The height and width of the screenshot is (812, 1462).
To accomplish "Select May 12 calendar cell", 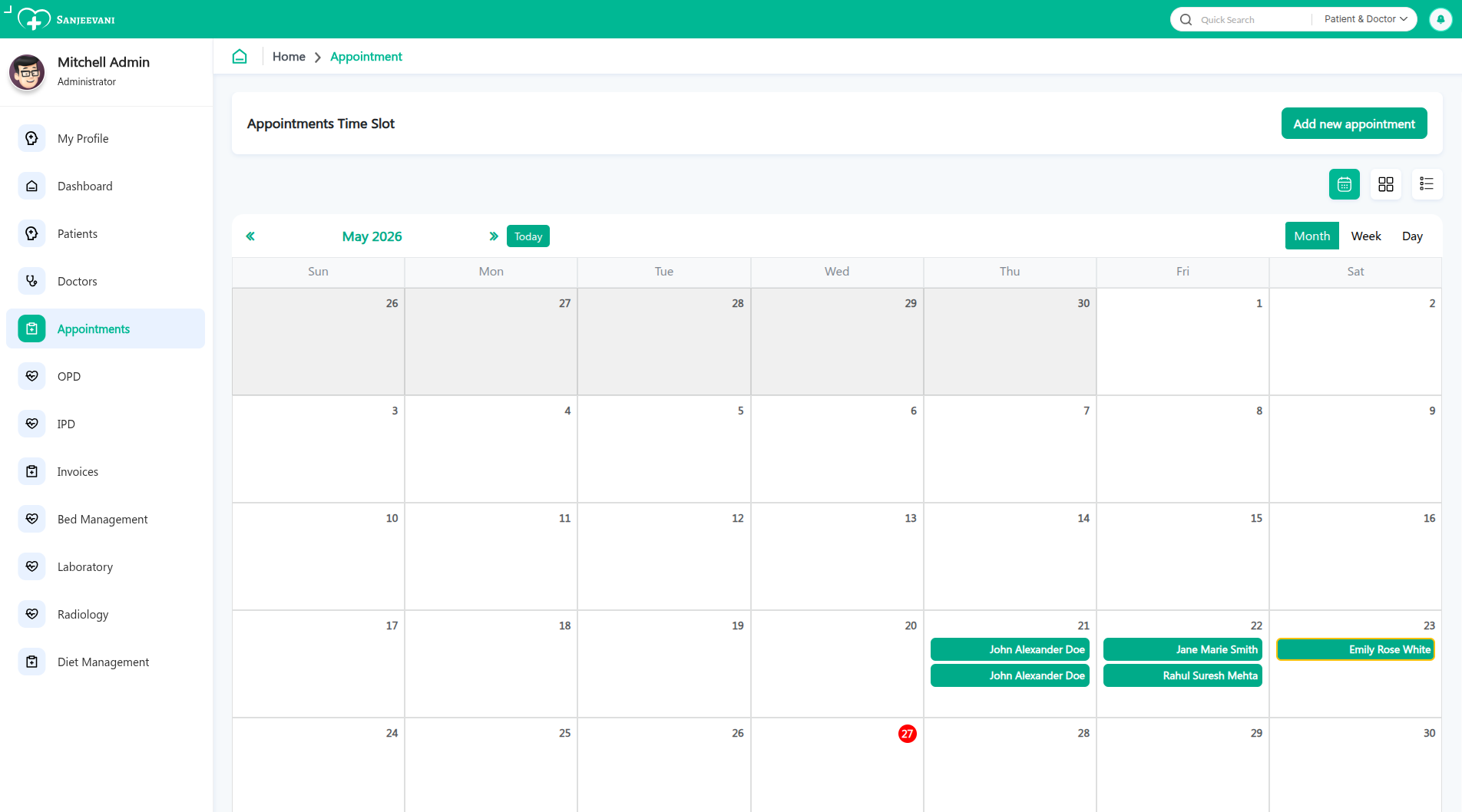I will pos(664,556).
